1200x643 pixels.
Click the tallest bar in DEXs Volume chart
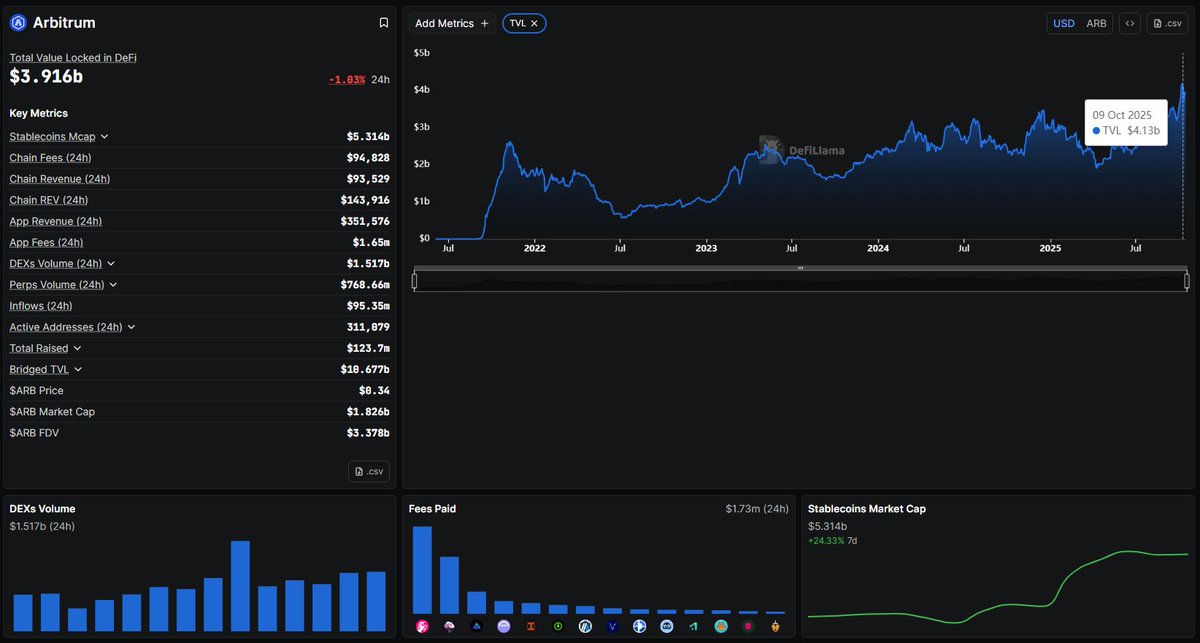click(240, 585)
